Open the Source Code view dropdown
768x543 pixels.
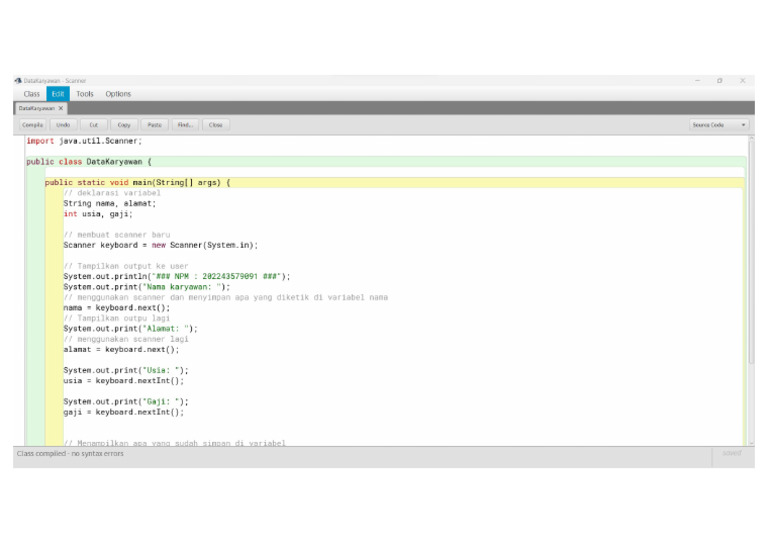pos(719,125)
